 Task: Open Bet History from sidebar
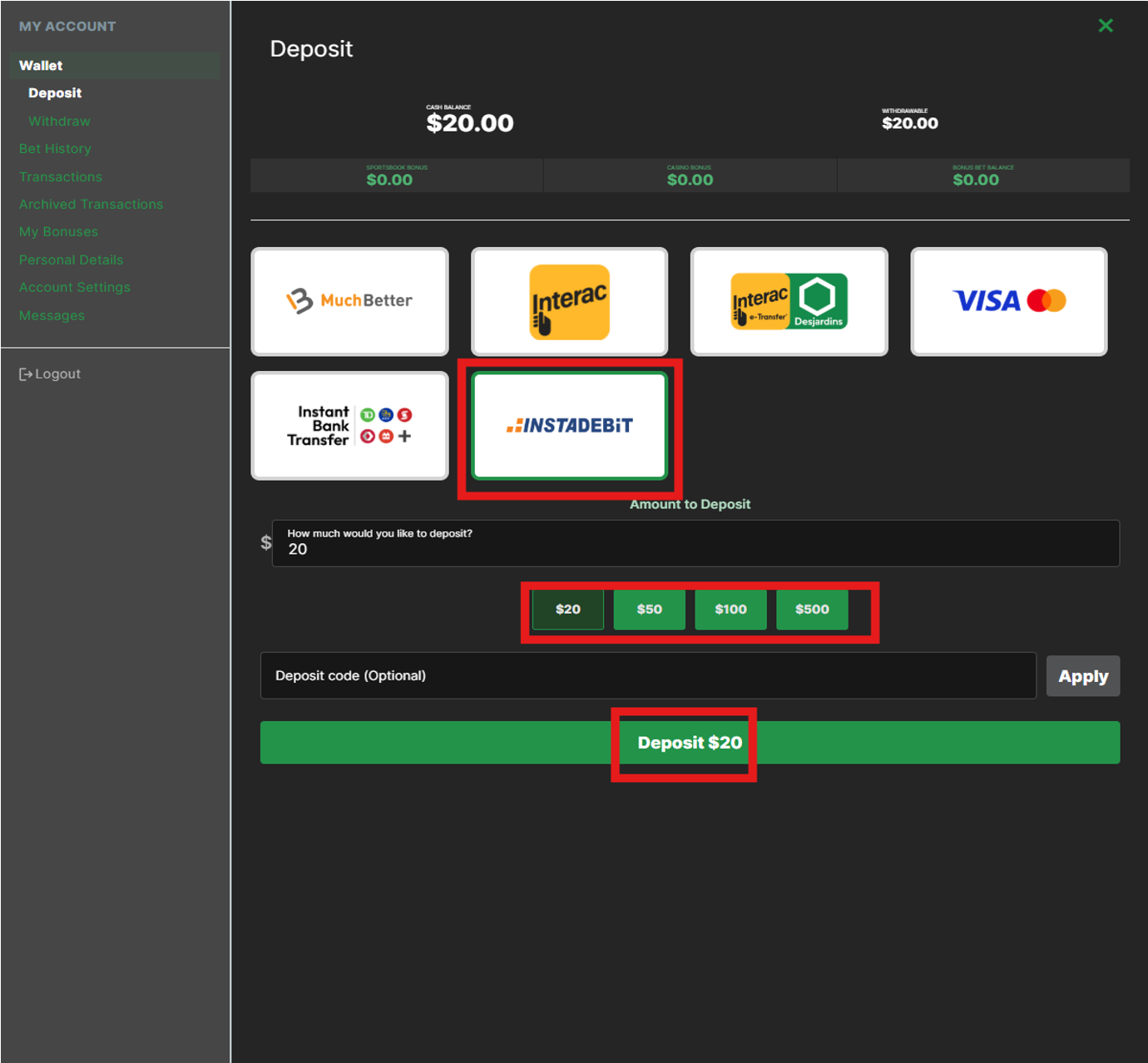click(55, 149)
